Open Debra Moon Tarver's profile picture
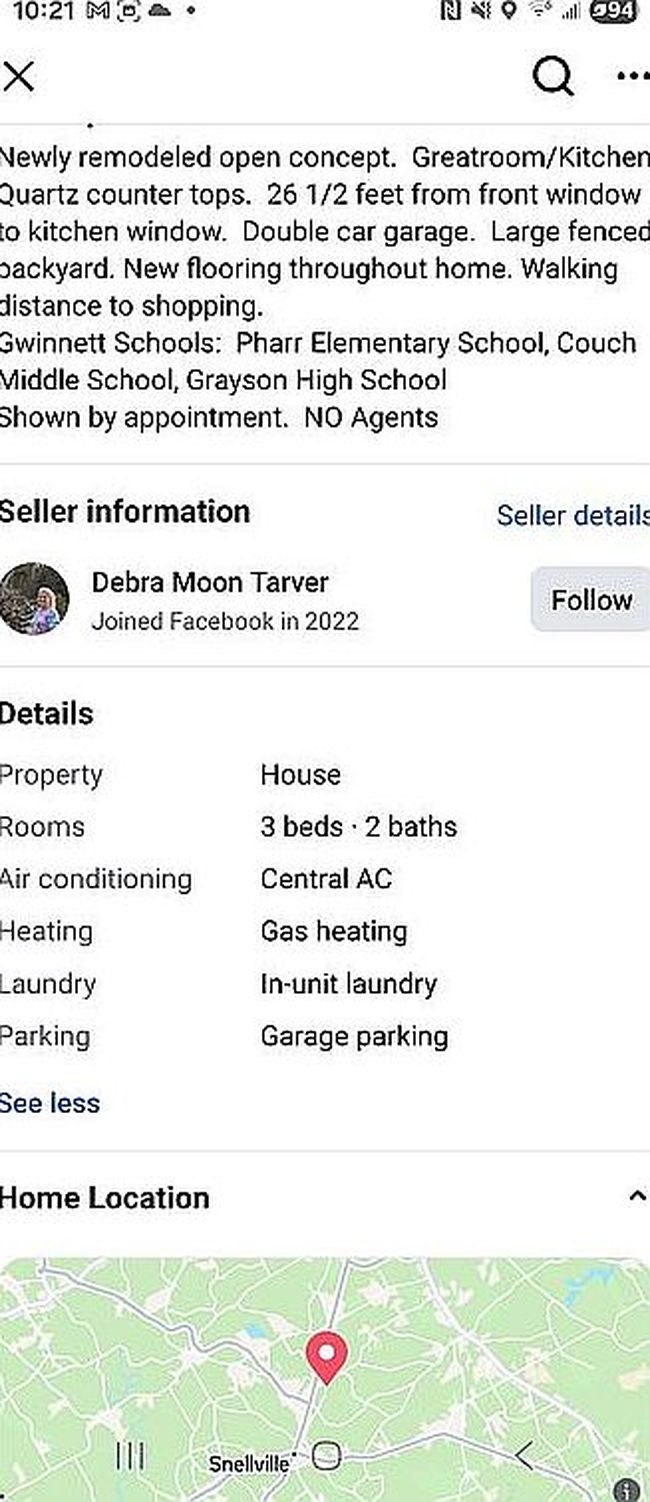650x1502 pixels. (x=34, y=599)
